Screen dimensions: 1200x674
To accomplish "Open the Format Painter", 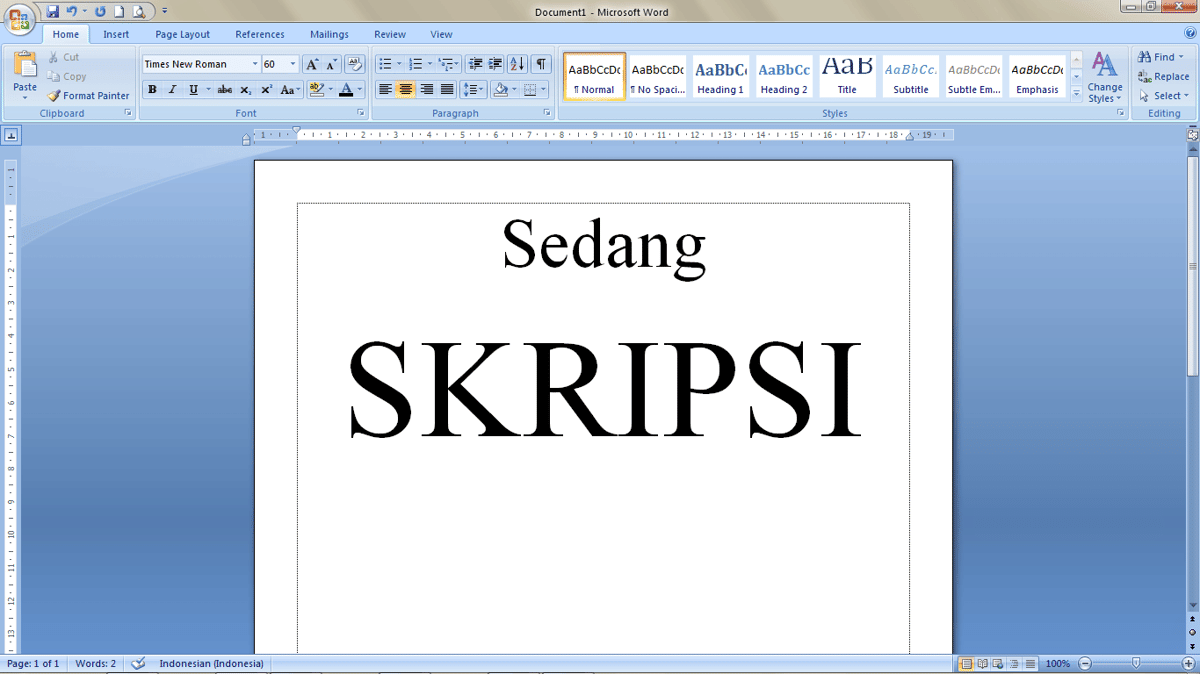I will click(88, 95).
